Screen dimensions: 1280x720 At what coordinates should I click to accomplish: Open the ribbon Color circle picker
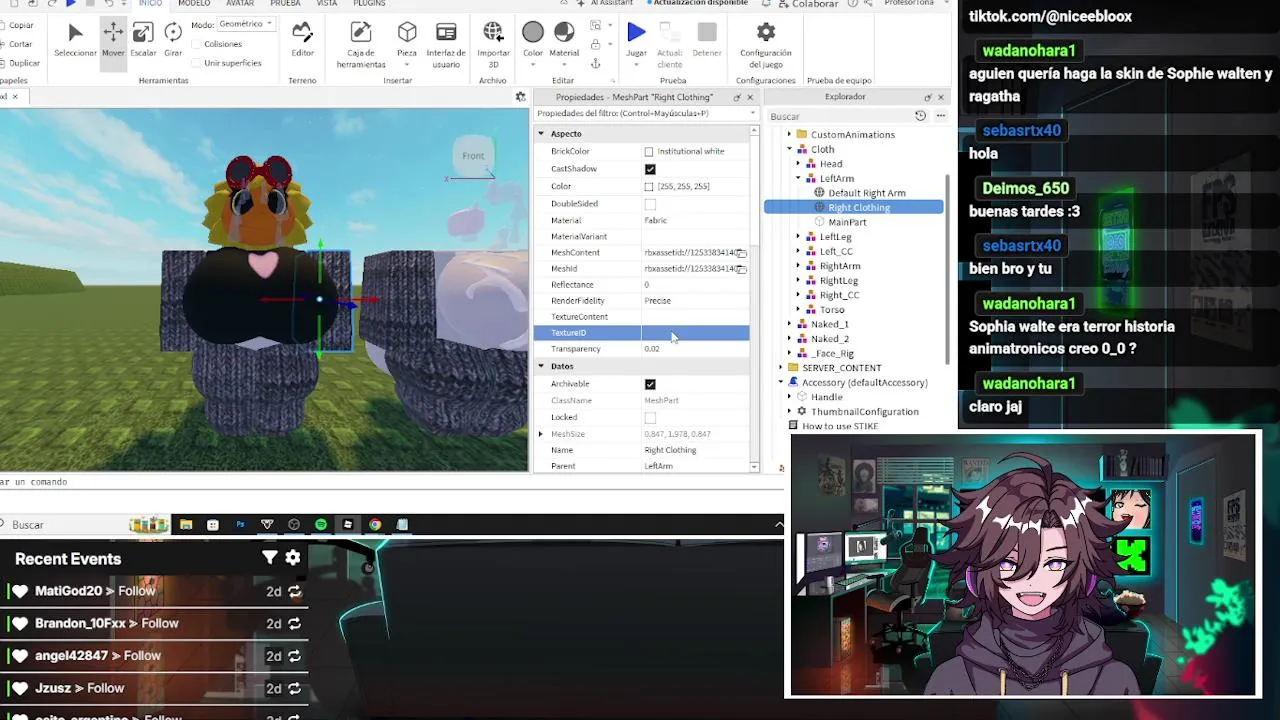[533, 33]
